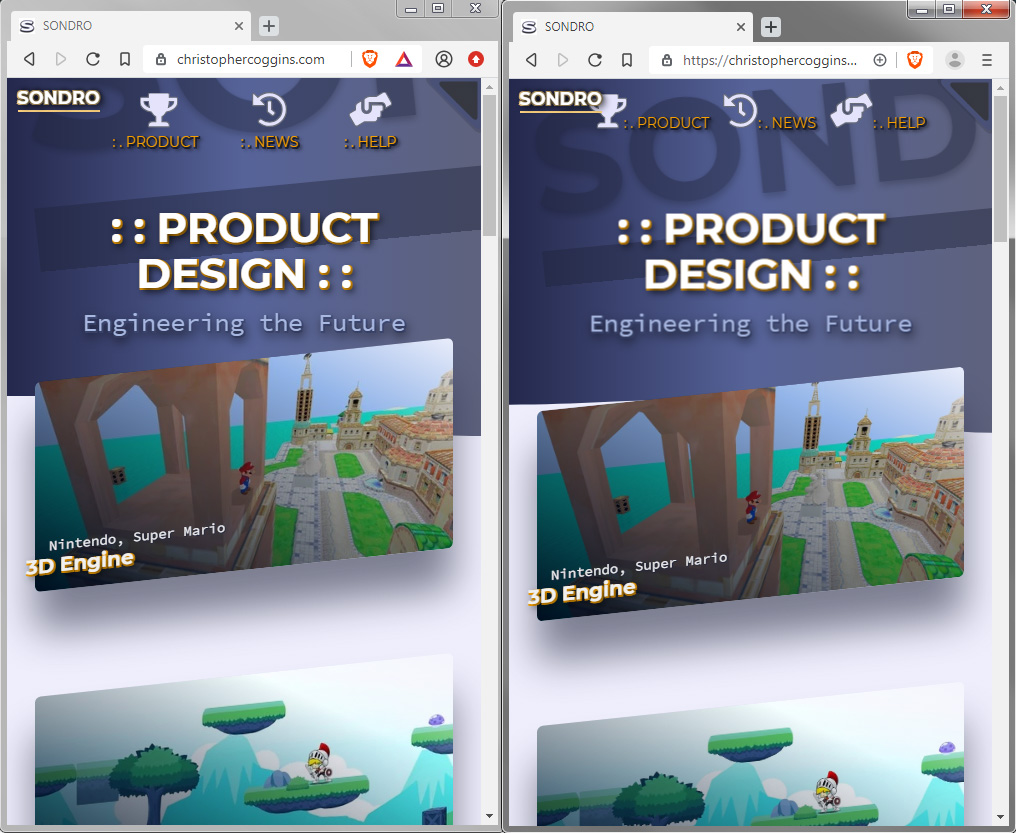Open the PRODUCT nav link in right page

[666, 122]
